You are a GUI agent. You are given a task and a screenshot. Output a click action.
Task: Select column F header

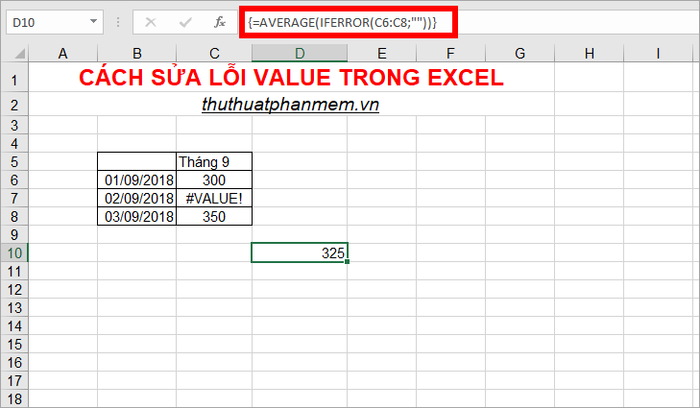(451, 54)
